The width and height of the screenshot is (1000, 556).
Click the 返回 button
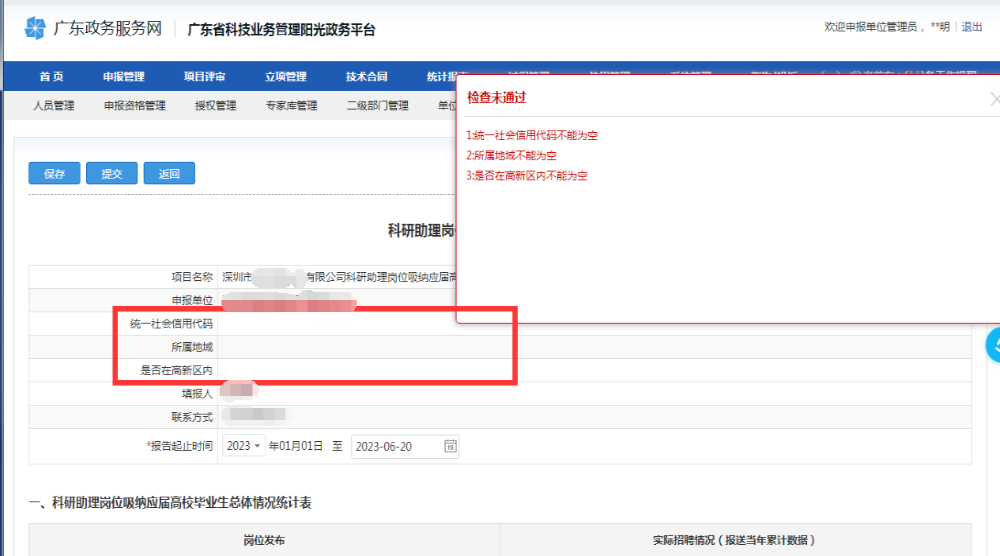[169, 174]
